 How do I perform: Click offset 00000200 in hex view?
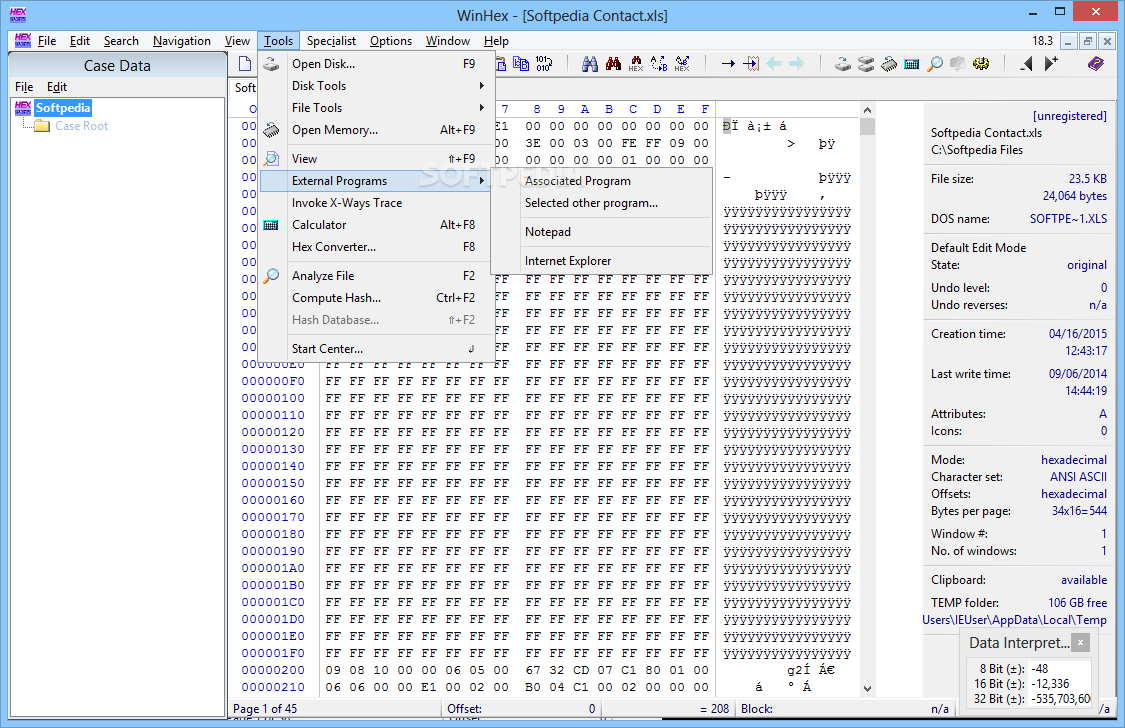coord(273,670)
